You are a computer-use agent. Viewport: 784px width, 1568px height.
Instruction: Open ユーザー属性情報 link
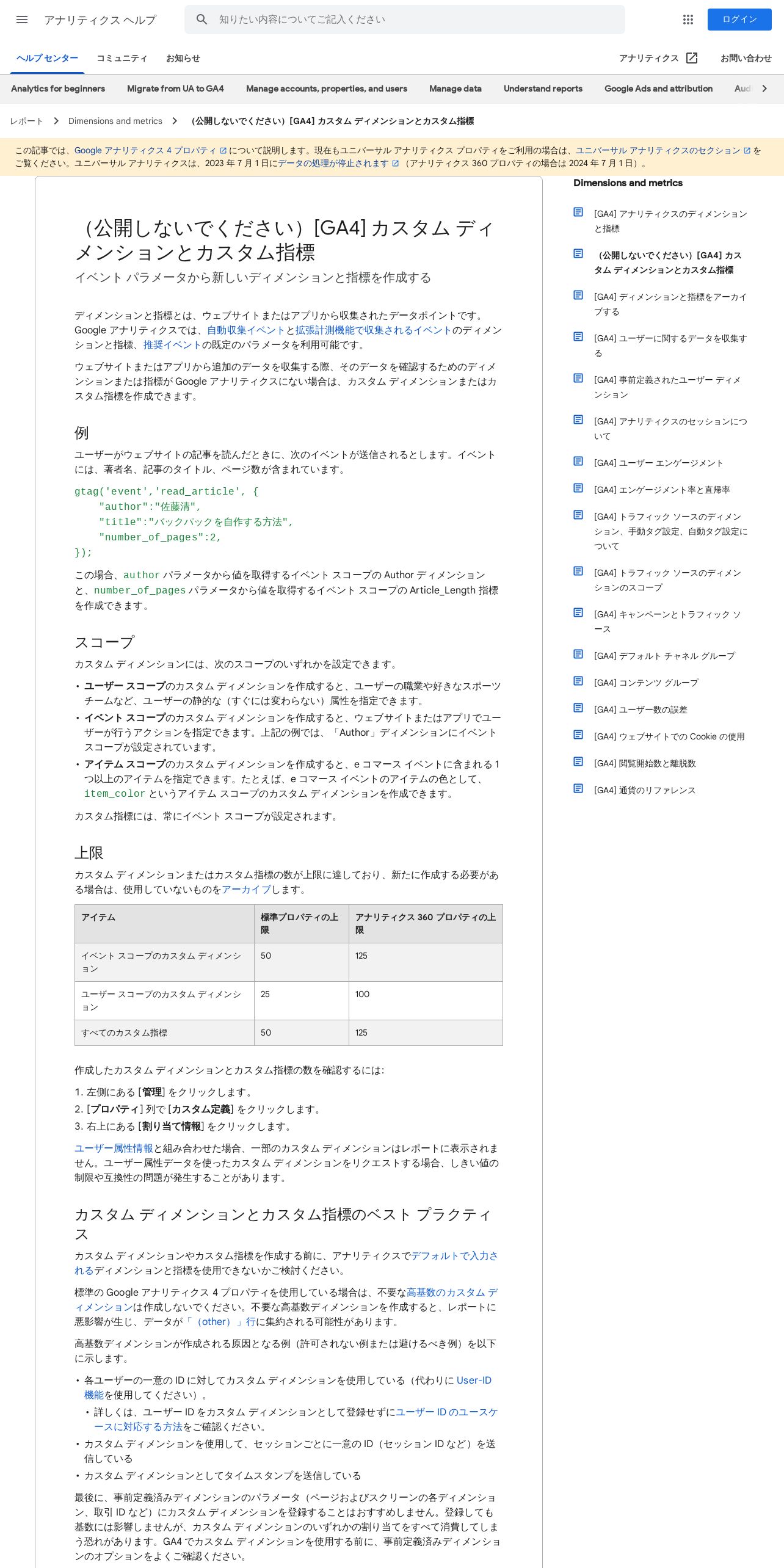[x=114, y=1149]
